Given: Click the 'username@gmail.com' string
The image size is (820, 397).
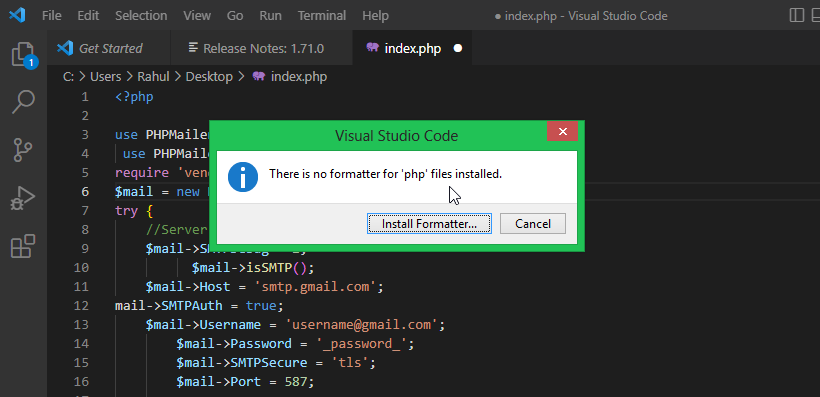Looking at the screenshot, I should click(361, 325).
